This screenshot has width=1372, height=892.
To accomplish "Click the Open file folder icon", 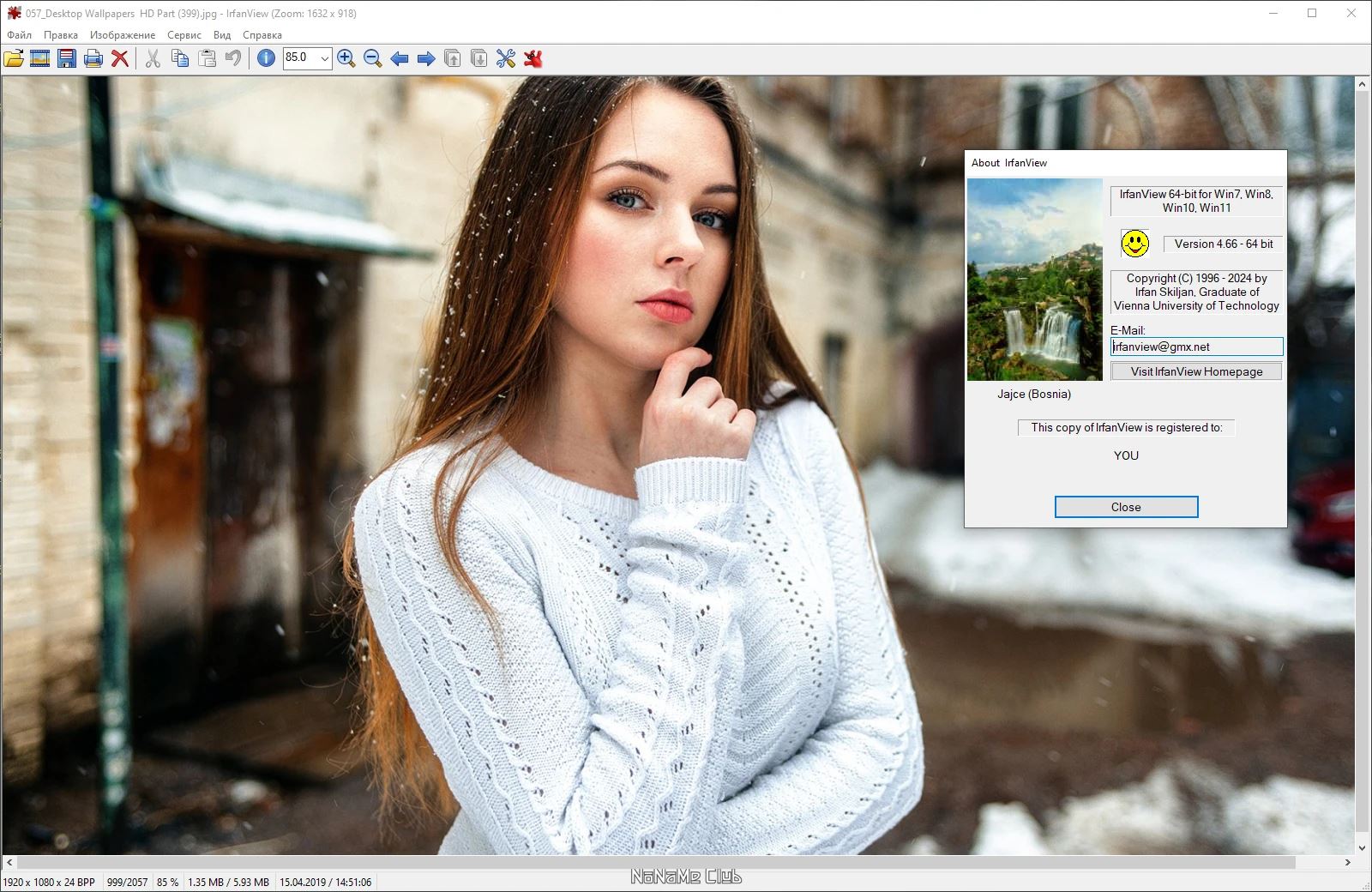I will coord(14,58).
